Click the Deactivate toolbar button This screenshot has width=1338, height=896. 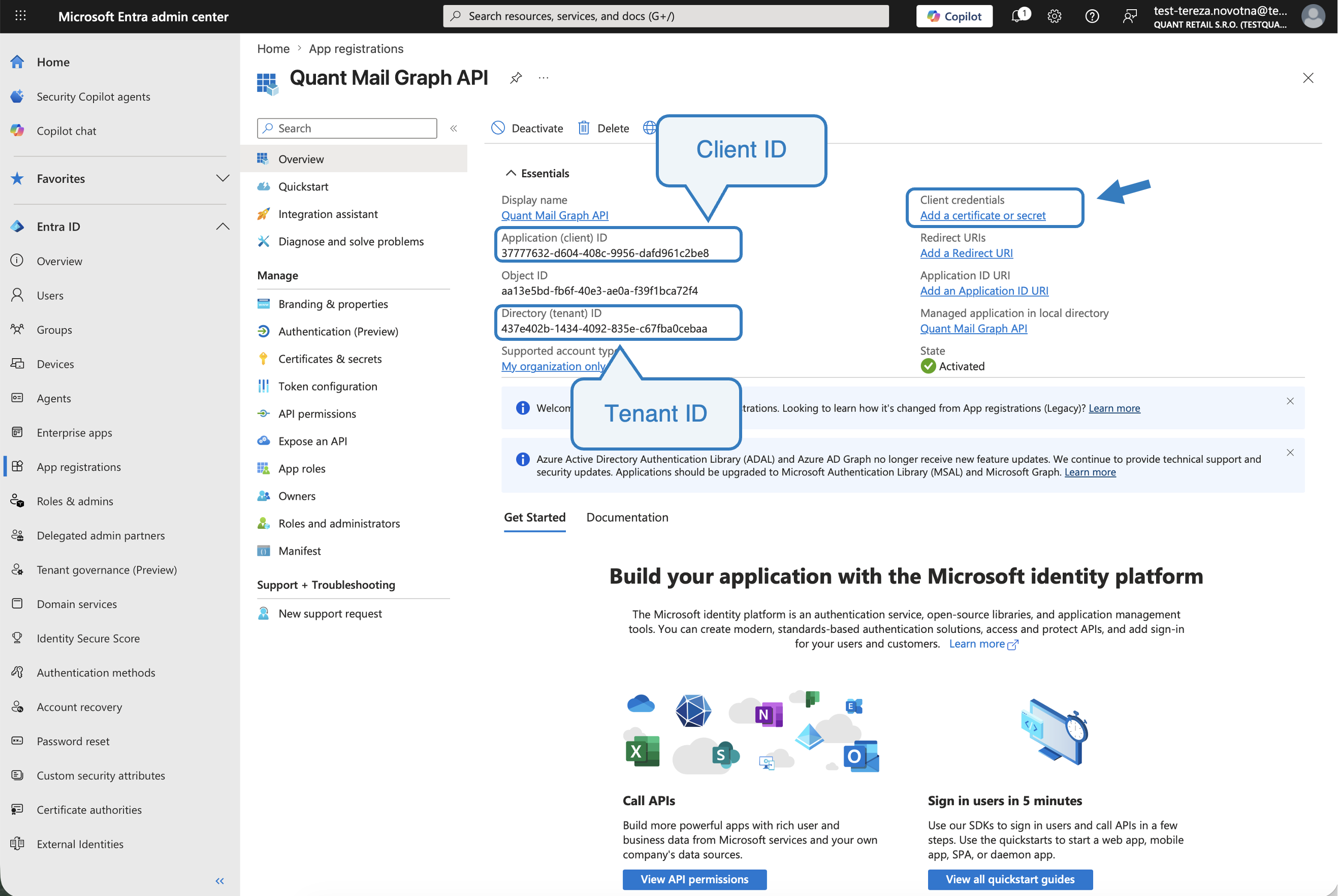point(527,128)
